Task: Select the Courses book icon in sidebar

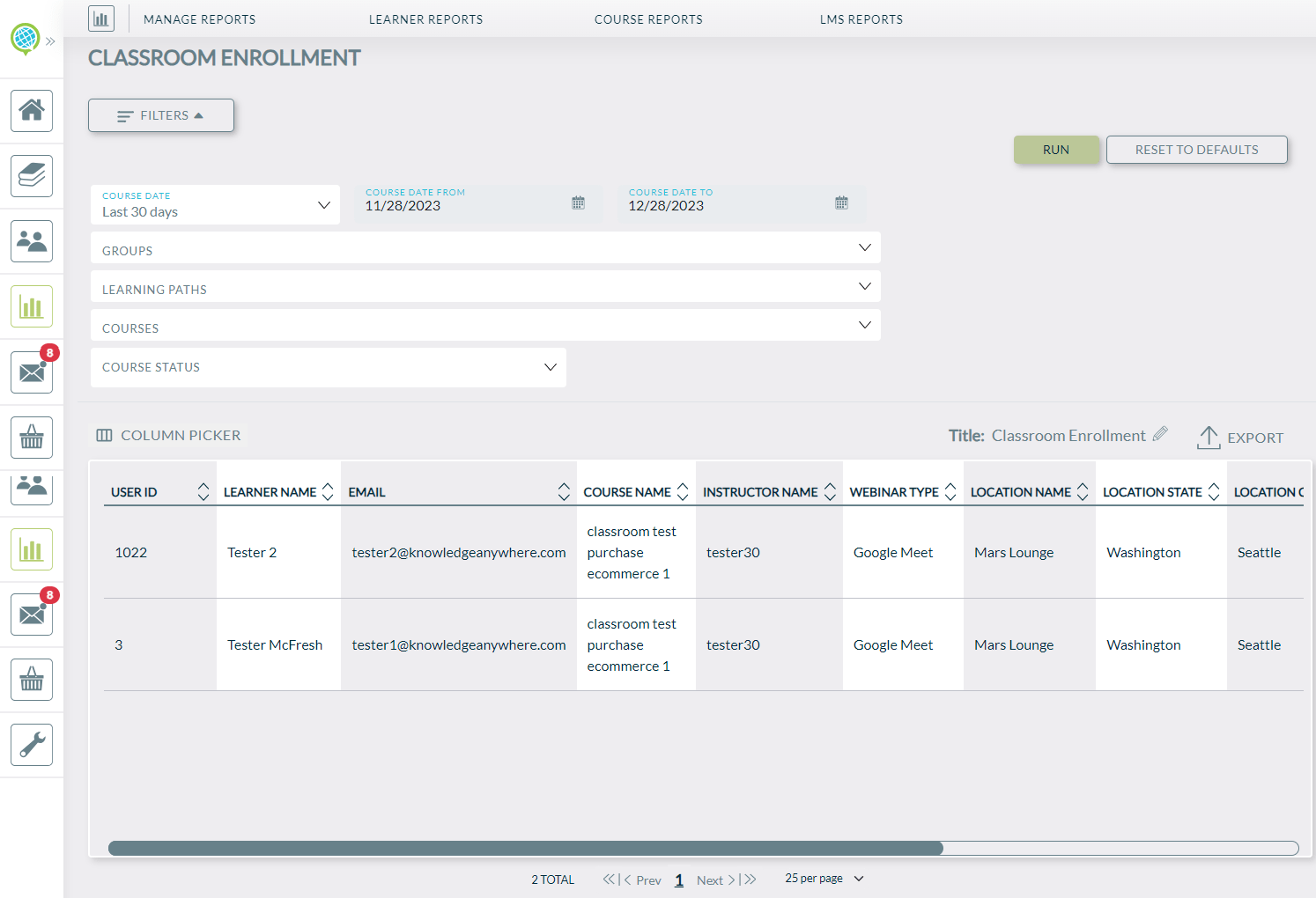Action: pyautogui.click(x=31, y=176)
